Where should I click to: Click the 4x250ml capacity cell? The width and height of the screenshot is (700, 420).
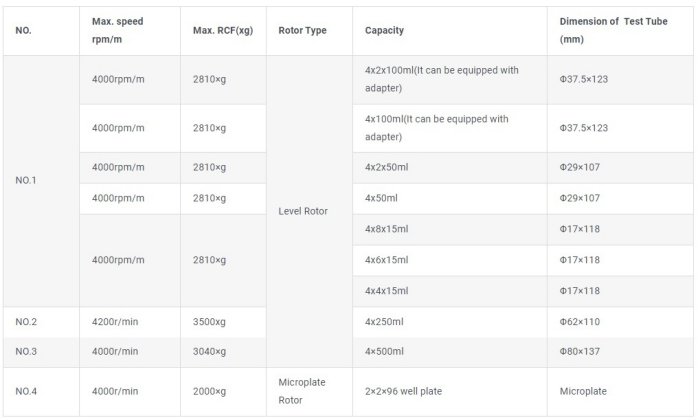click(384, 322)
